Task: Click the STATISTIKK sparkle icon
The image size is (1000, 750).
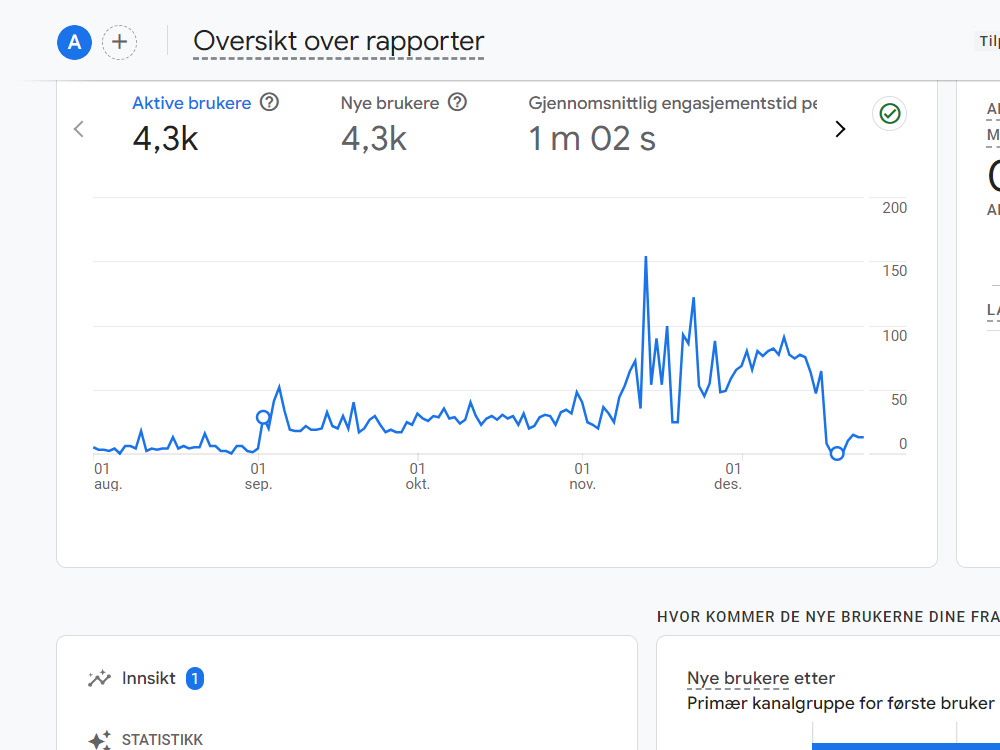Action: [99, 740]
